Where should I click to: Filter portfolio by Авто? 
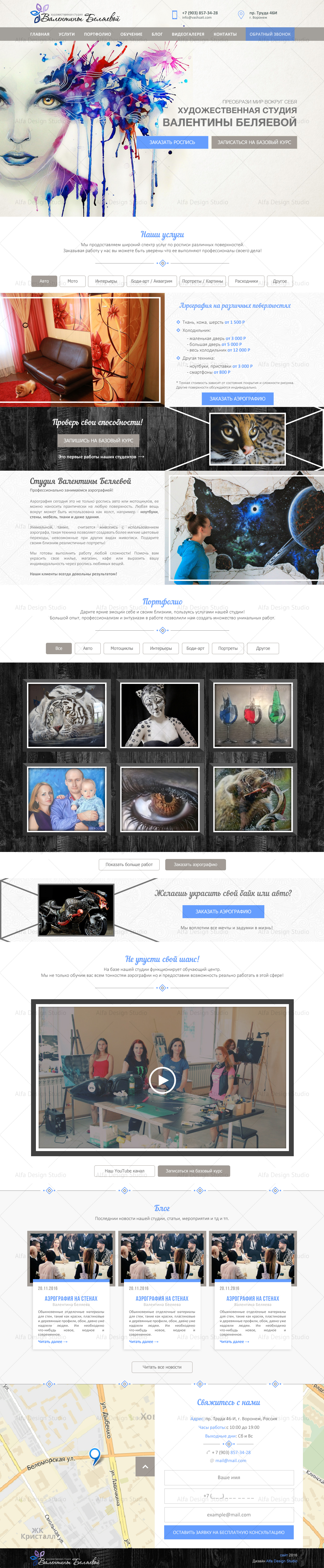(87, 648)
